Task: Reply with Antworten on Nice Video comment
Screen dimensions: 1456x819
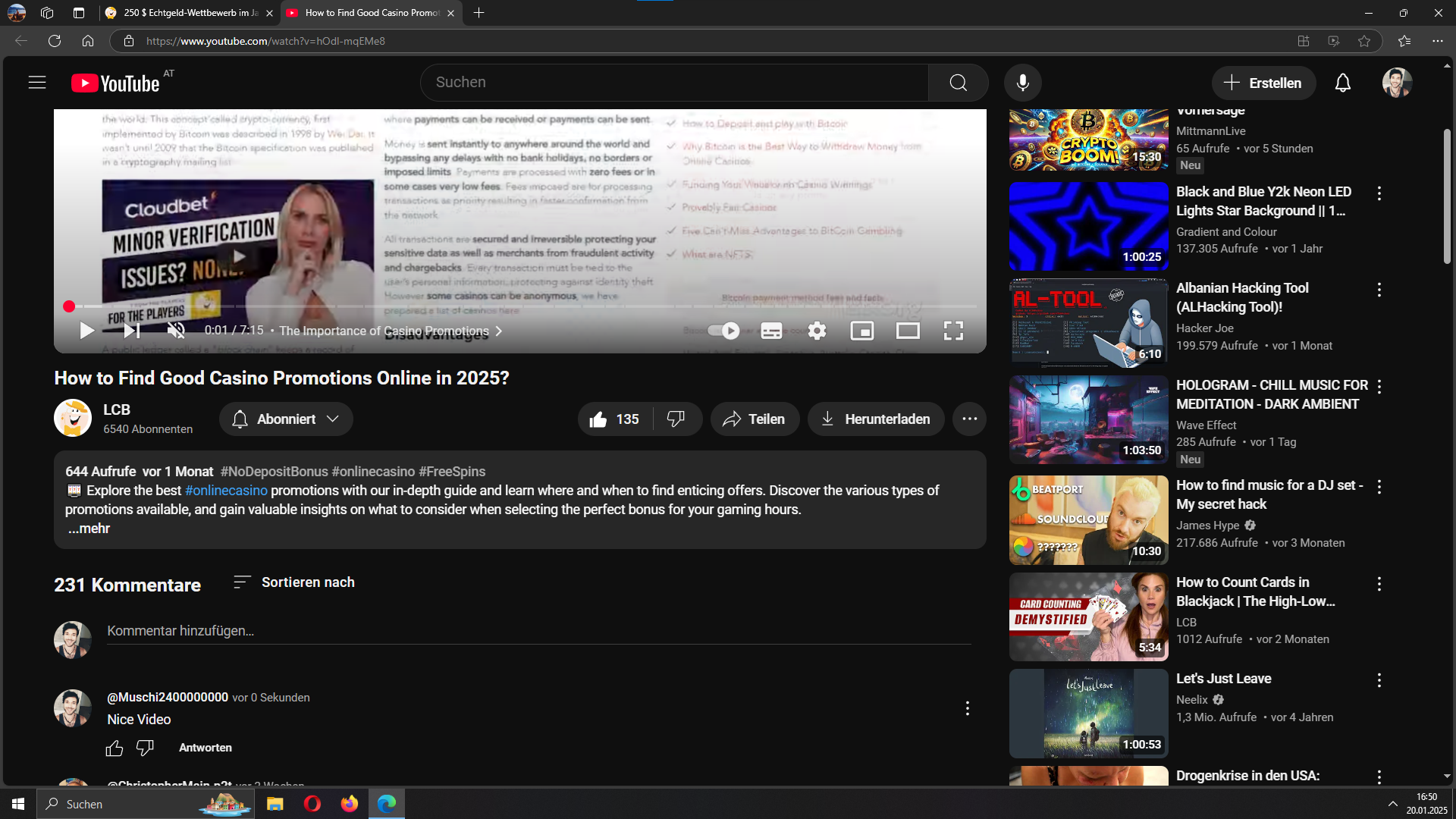Action: click(x=206, y=748)
